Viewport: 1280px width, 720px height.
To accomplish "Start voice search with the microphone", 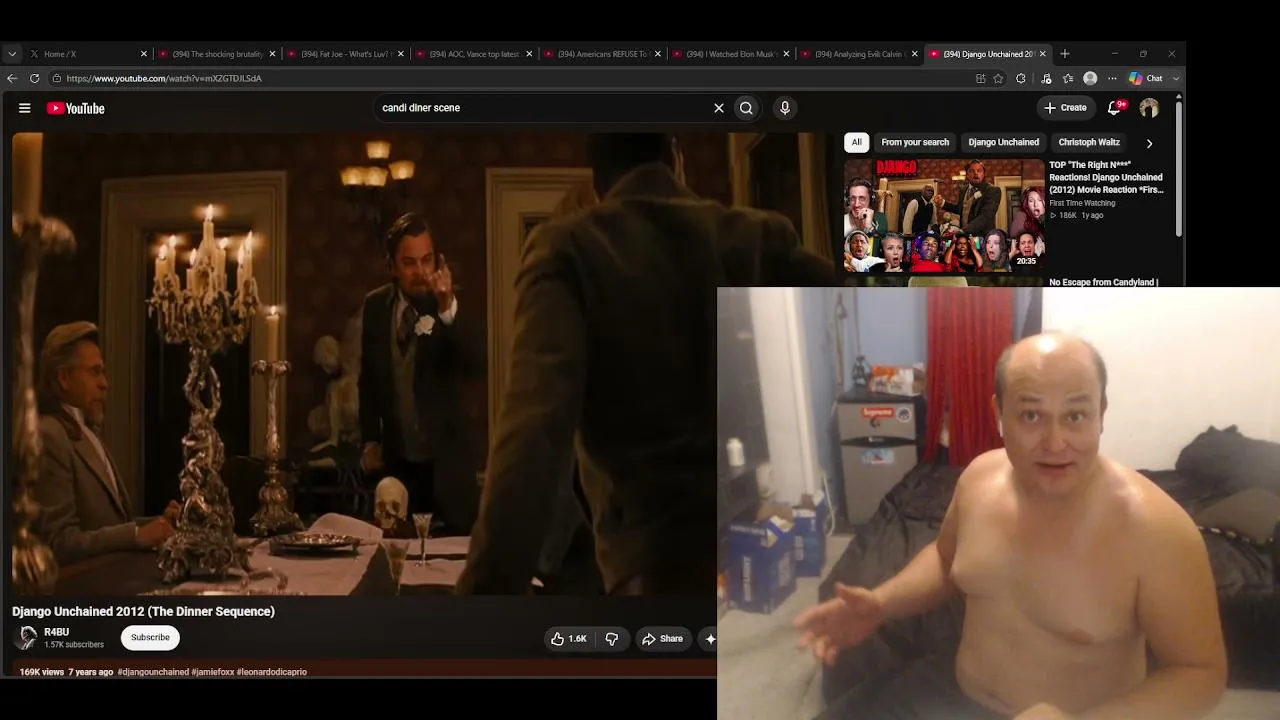I will (x=785, y=108).
